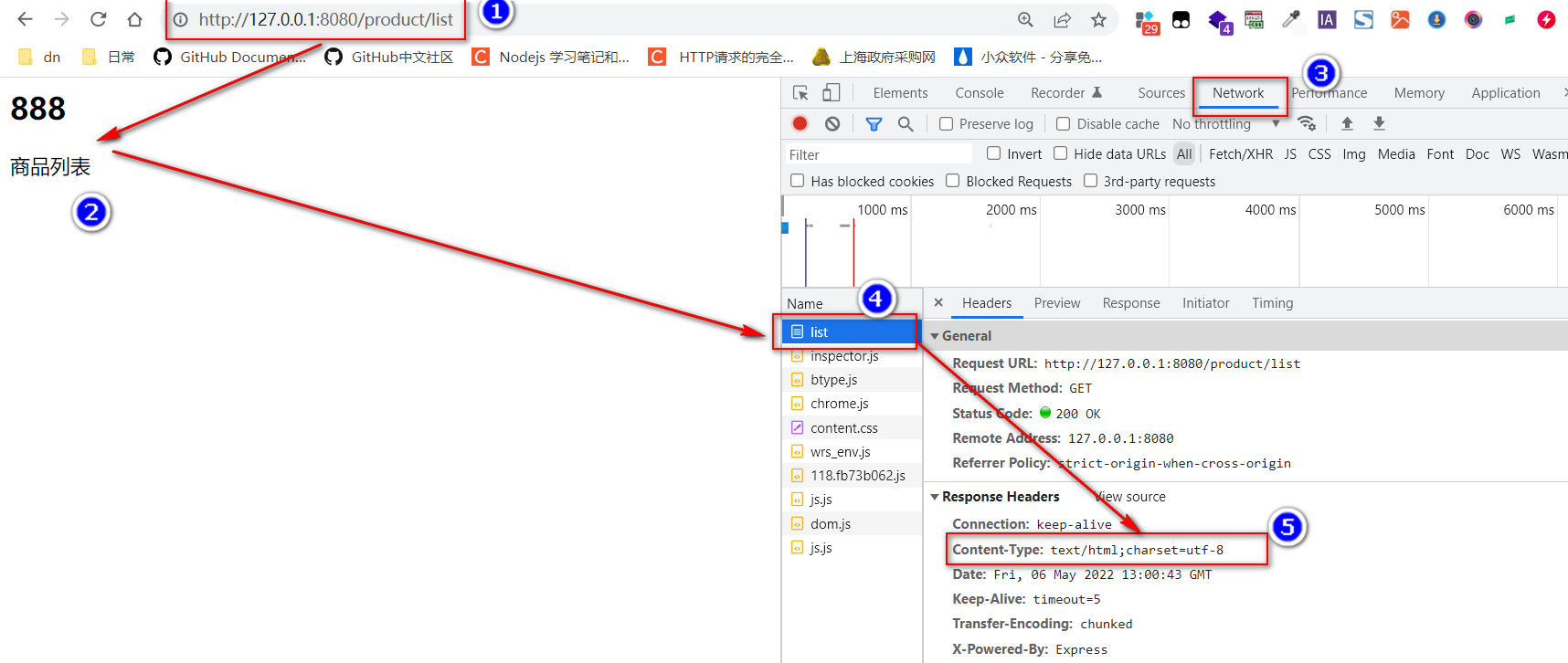Check Hide data URLs checkbox
The height and width of the screenshot is (663, 1568).
point(1061,153)
